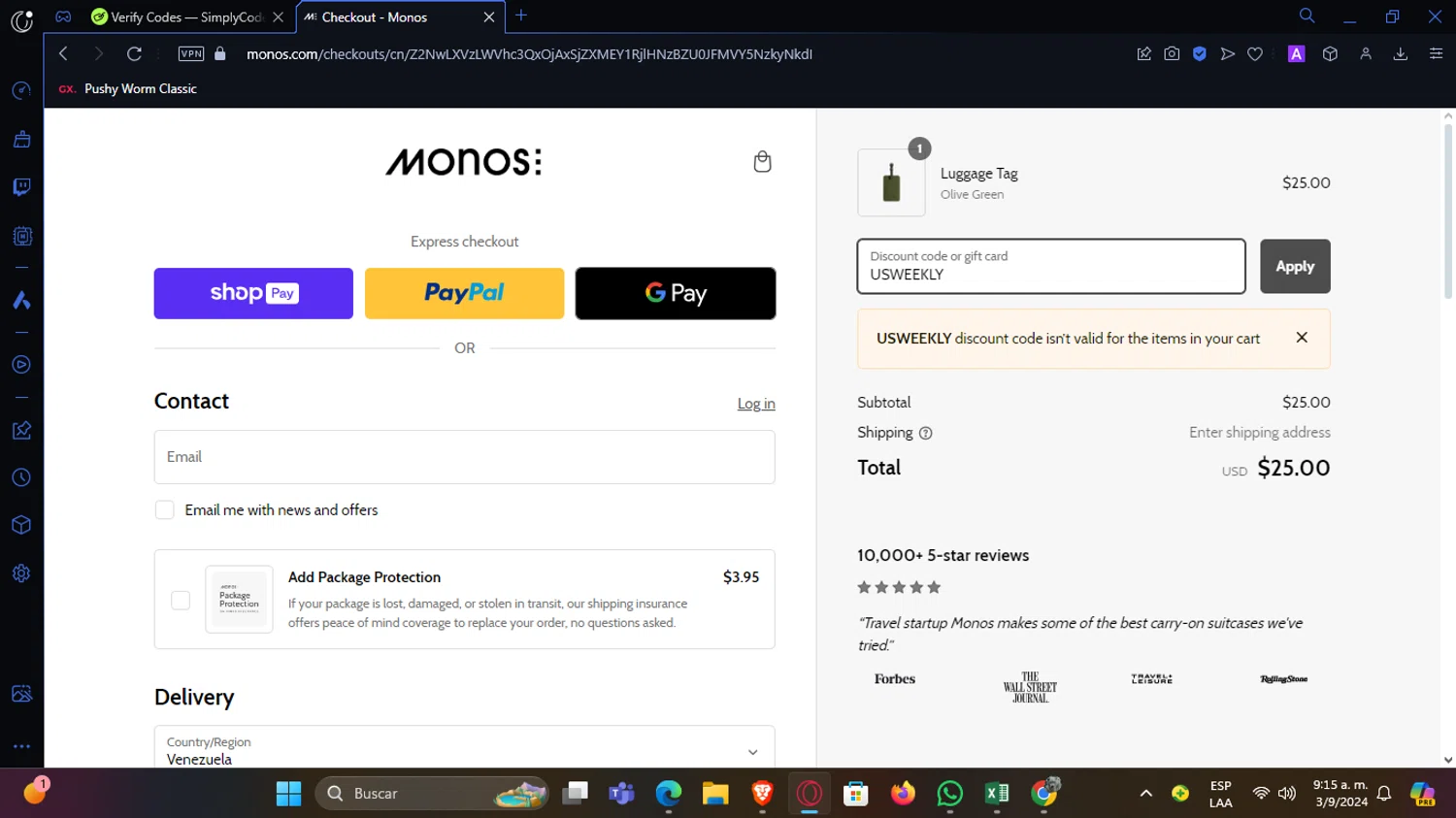The image size is (1456, 818).
Task: Open Pushy Worm Classic bookmark
Action: point(128,88)
